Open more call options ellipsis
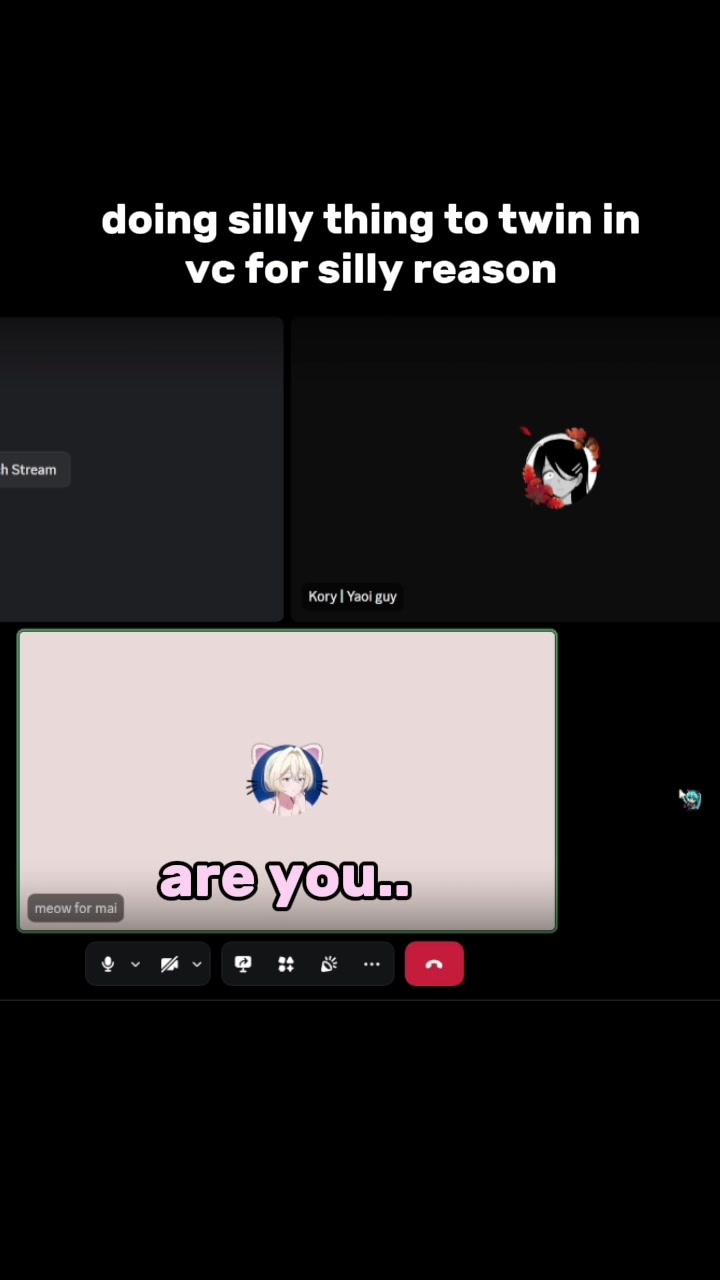 point(372,964)
